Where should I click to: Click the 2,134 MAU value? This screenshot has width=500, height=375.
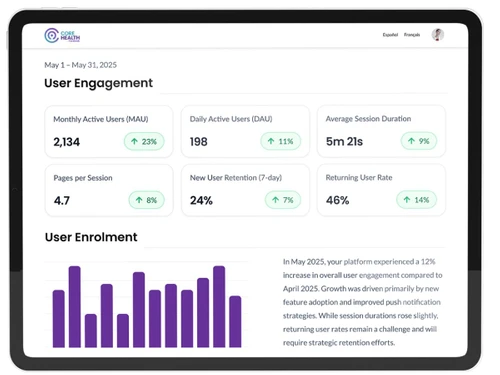67,142
